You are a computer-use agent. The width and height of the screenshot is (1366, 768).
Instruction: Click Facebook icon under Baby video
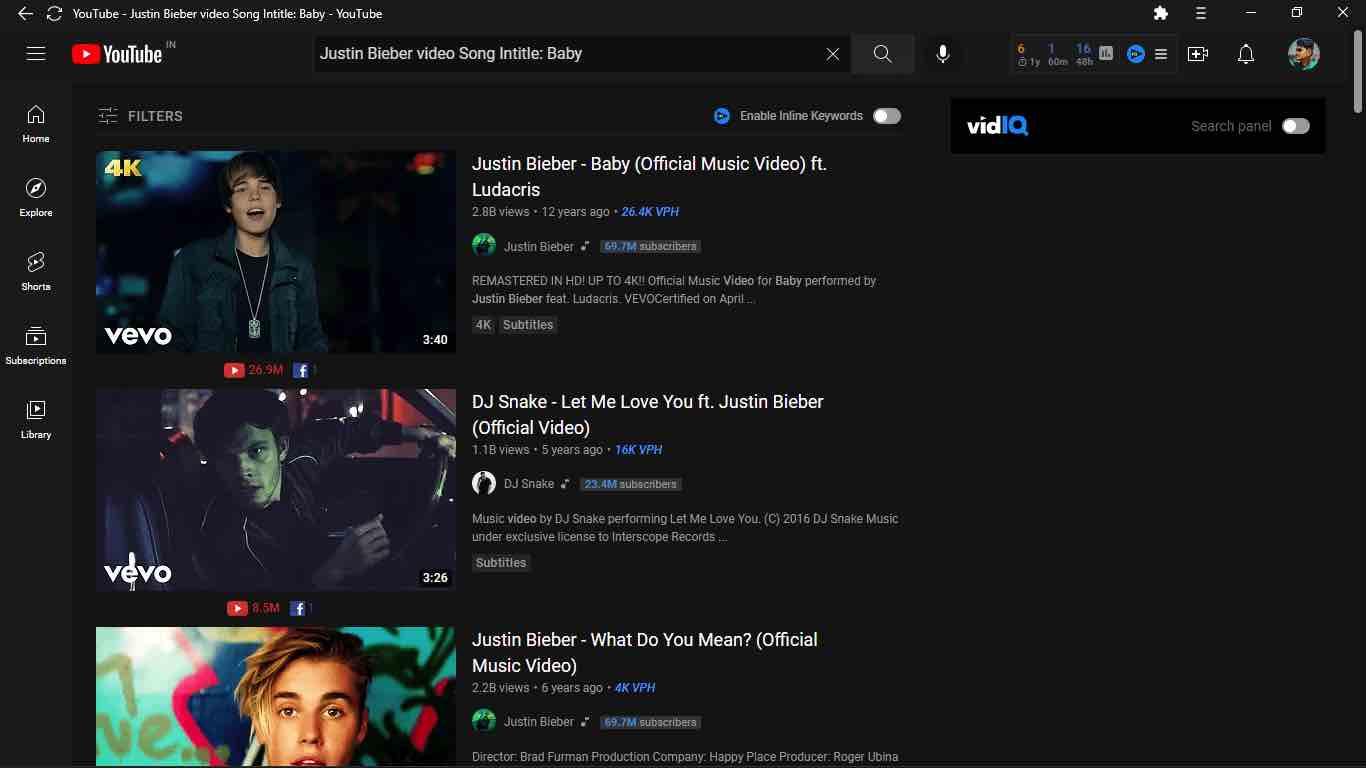(x=301, y=370)
